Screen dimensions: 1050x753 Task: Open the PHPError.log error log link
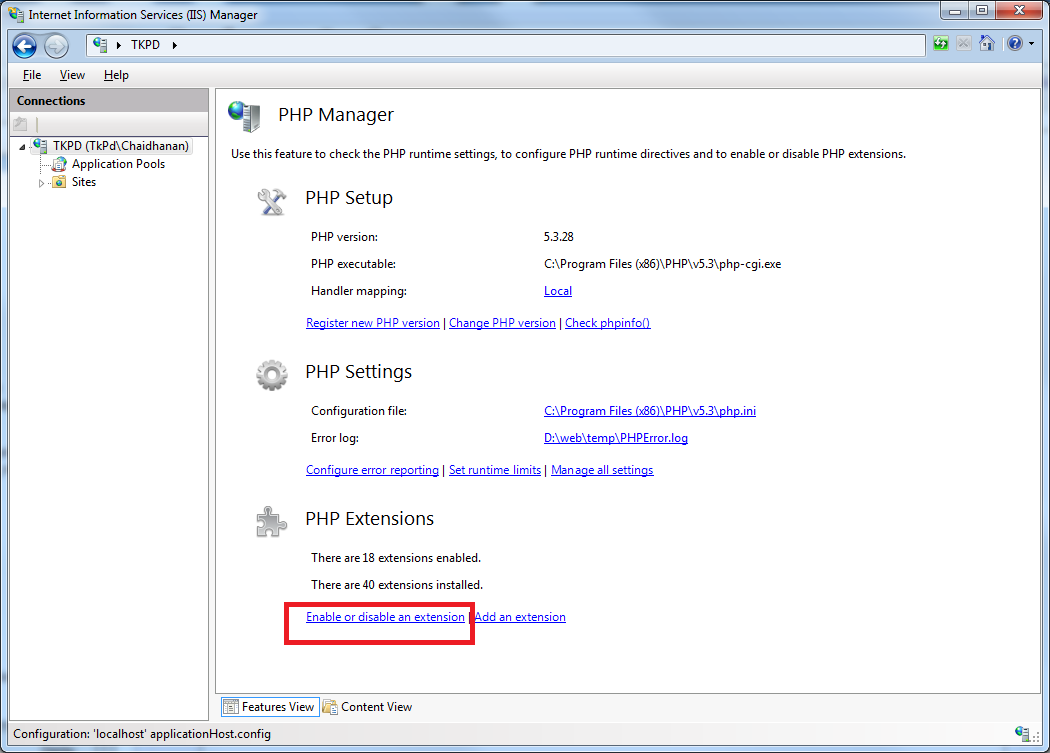(x=615, y=437)
